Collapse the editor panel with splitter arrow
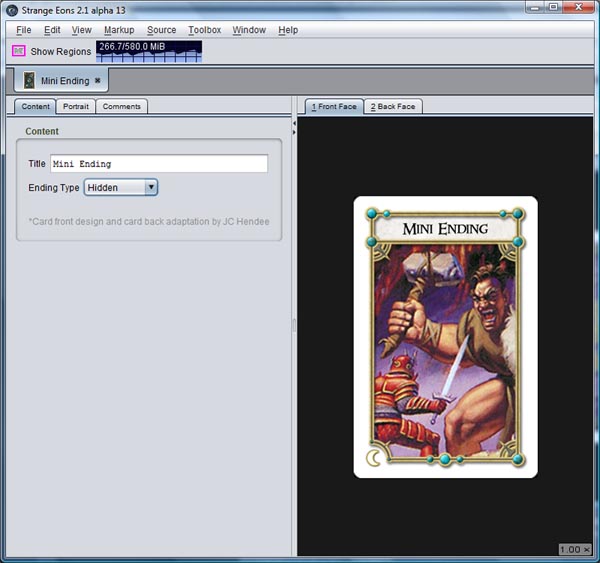This screenshot has width=600, height=563. pos(294,122)
